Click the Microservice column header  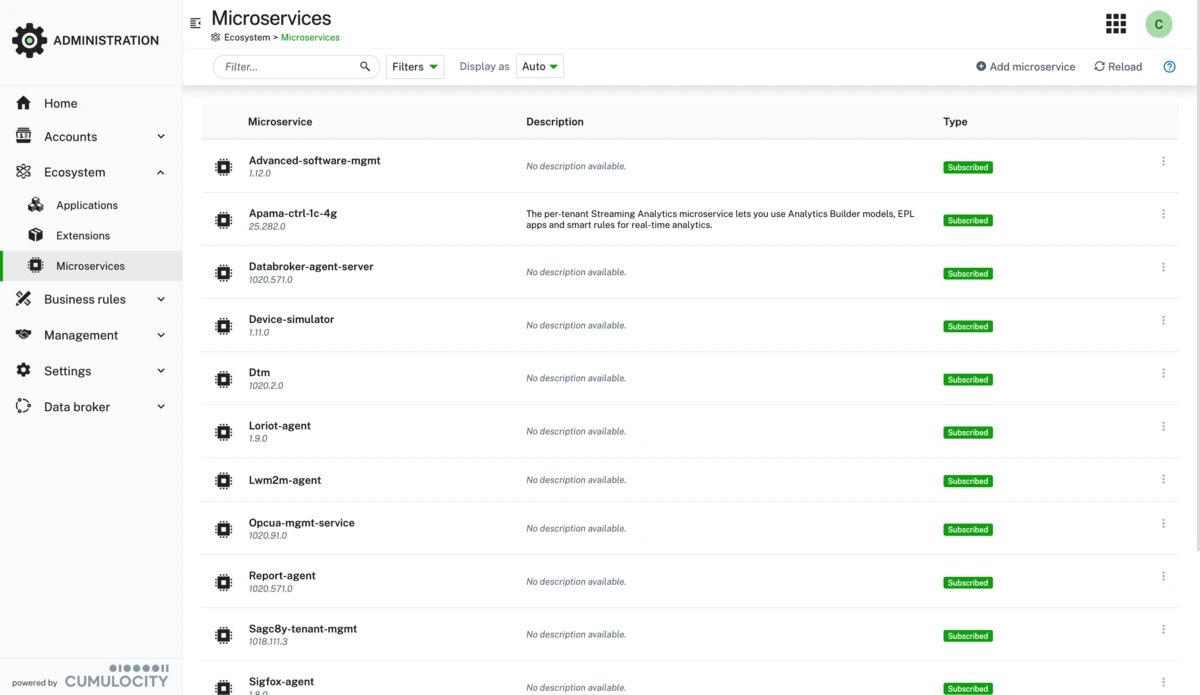[x=280, y=122]
